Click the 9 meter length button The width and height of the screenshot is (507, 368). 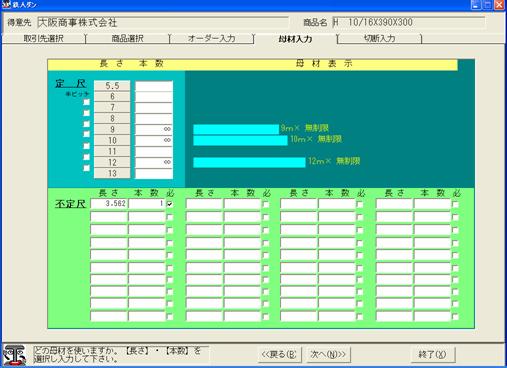112,129
